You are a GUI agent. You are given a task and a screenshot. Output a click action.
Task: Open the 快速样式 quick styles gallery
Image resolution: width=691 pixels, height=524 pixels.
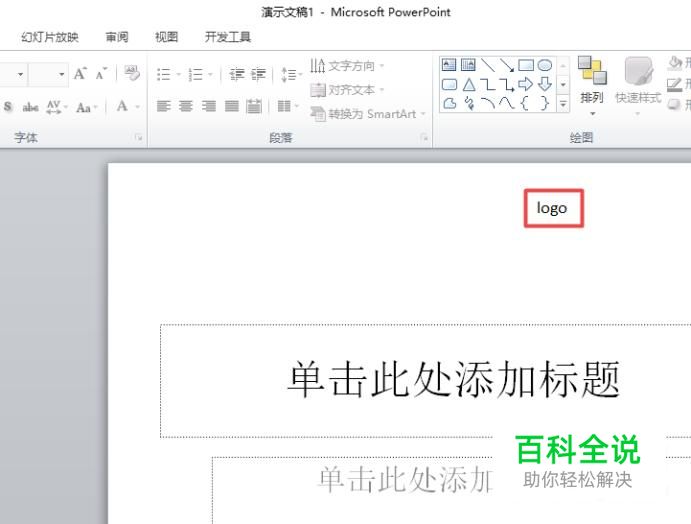click(x=638, y=86)
